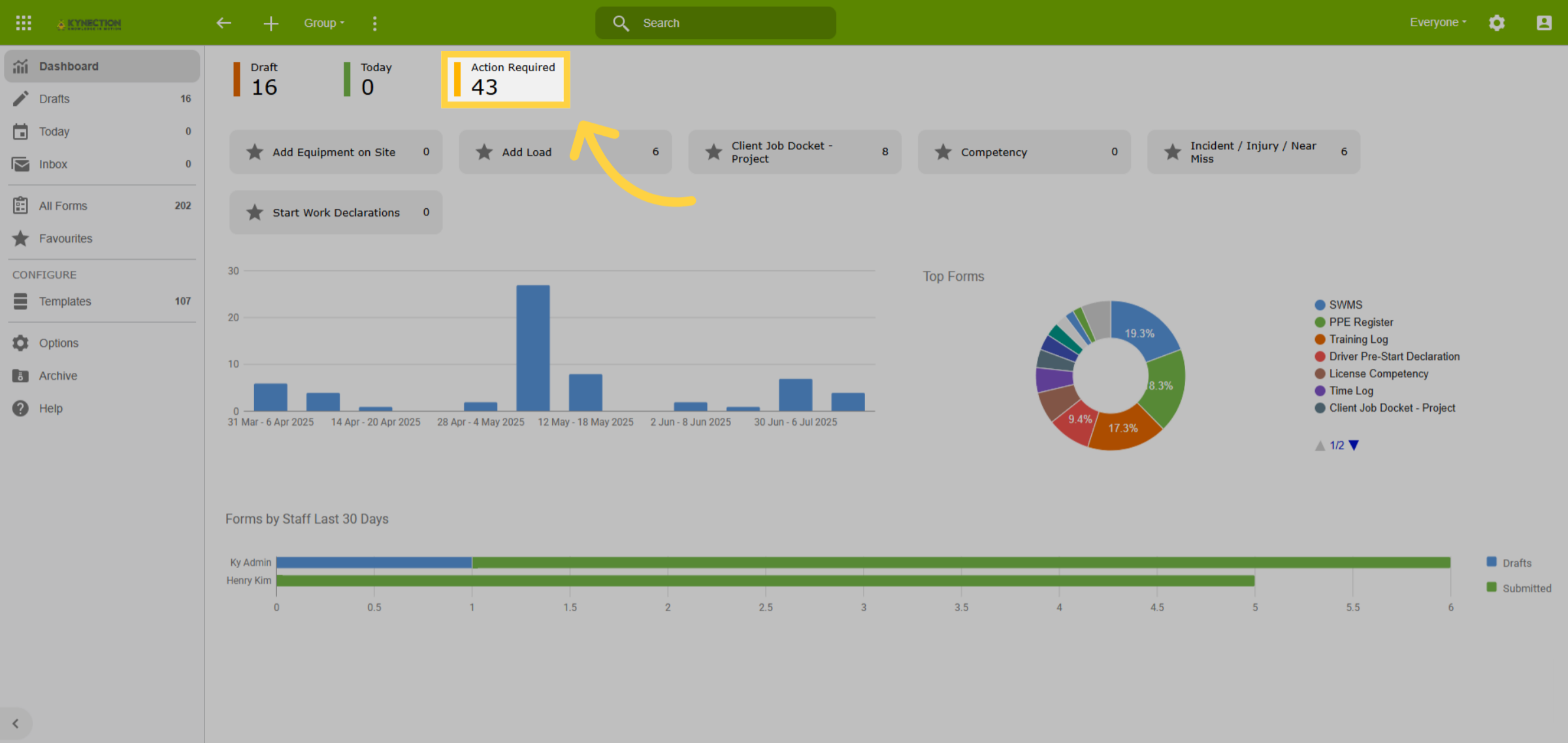This screenshot has height=743, width=1568.
Task: Open the Everyone filter dropdown
Action: pos(1438,22)
